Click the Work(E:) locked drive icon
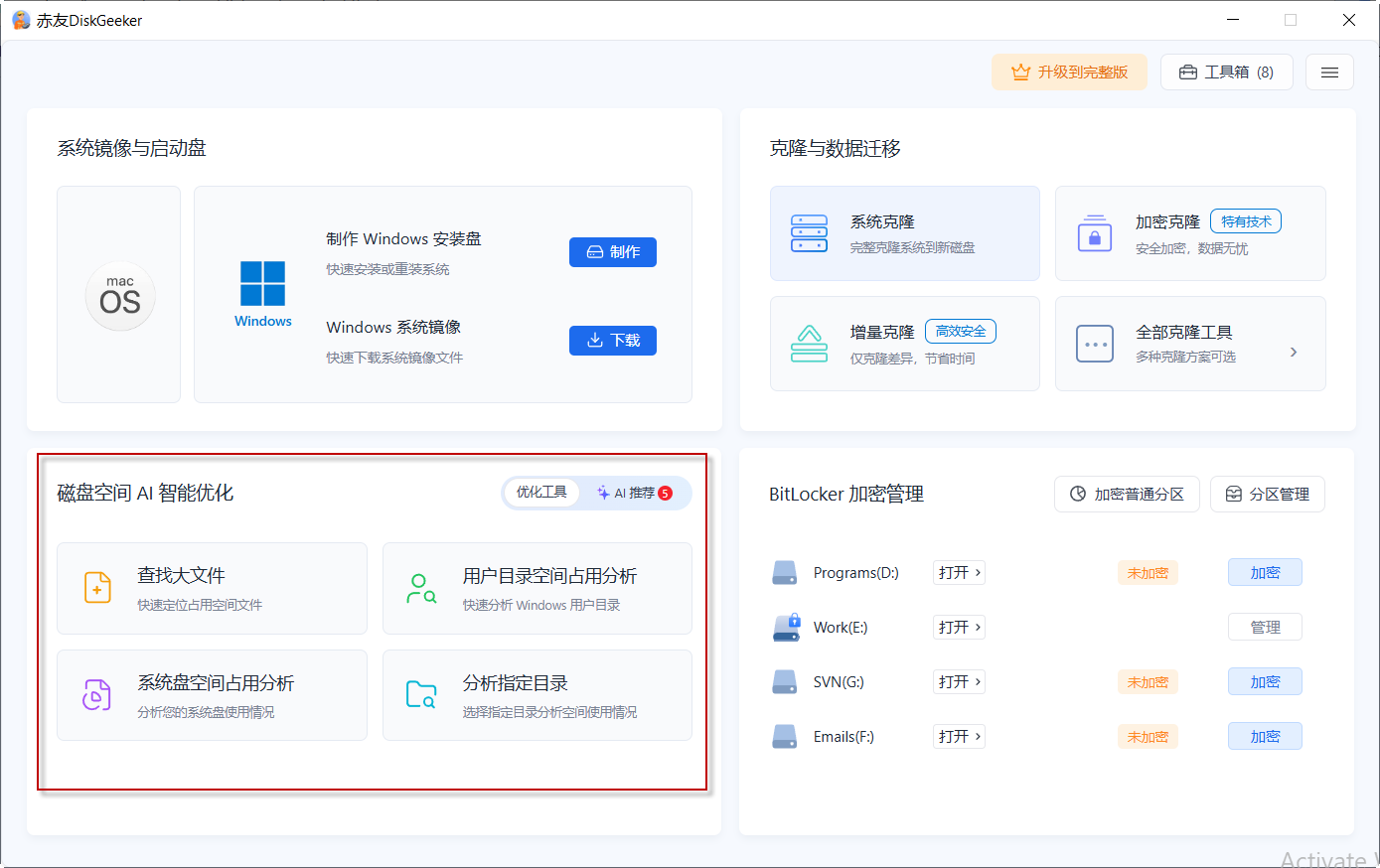1380x868 pixels. [x=786, y=627]
